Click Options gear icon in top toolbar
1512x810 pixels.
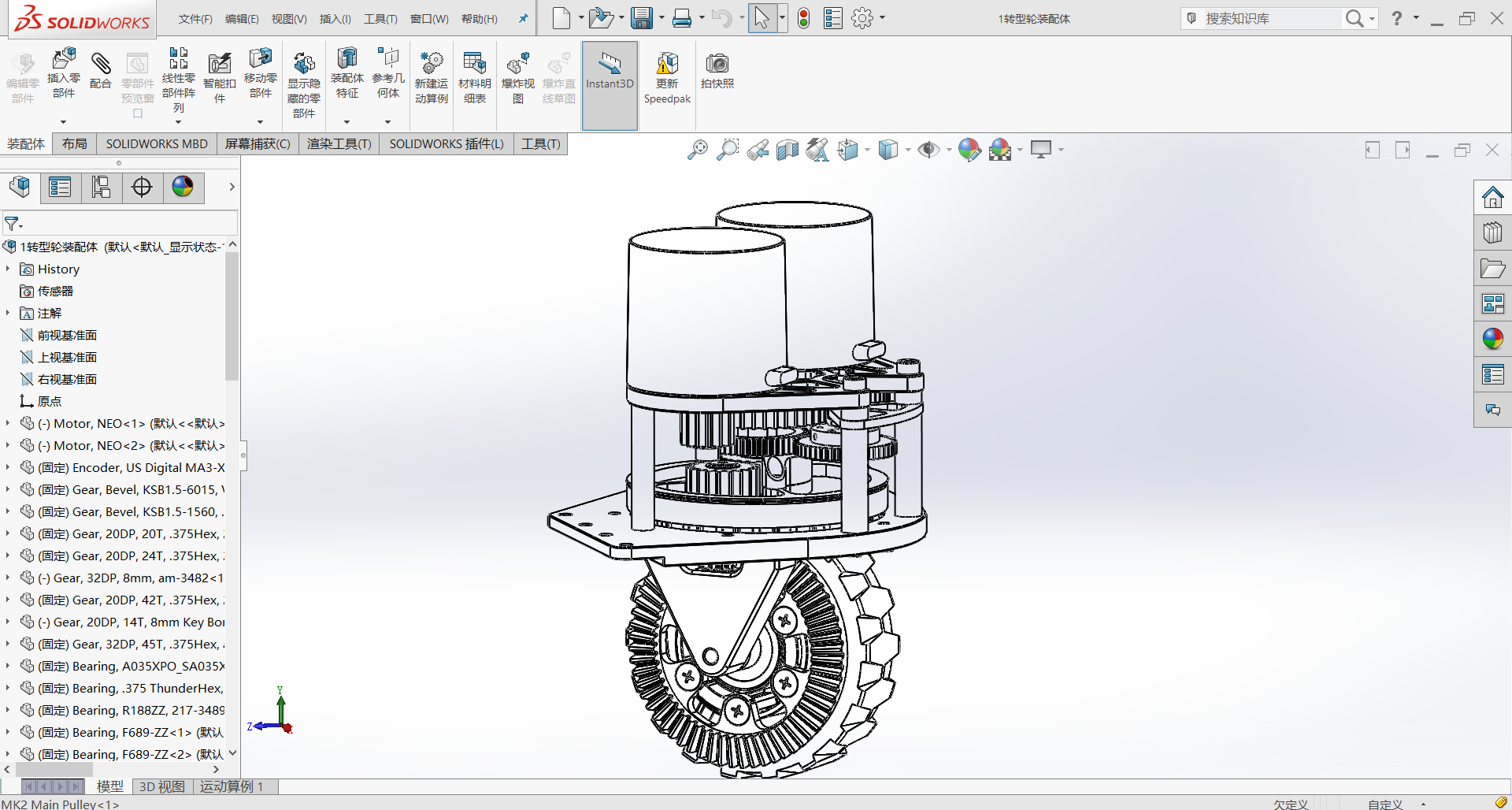pyautogui.click(x=862, y=18)
